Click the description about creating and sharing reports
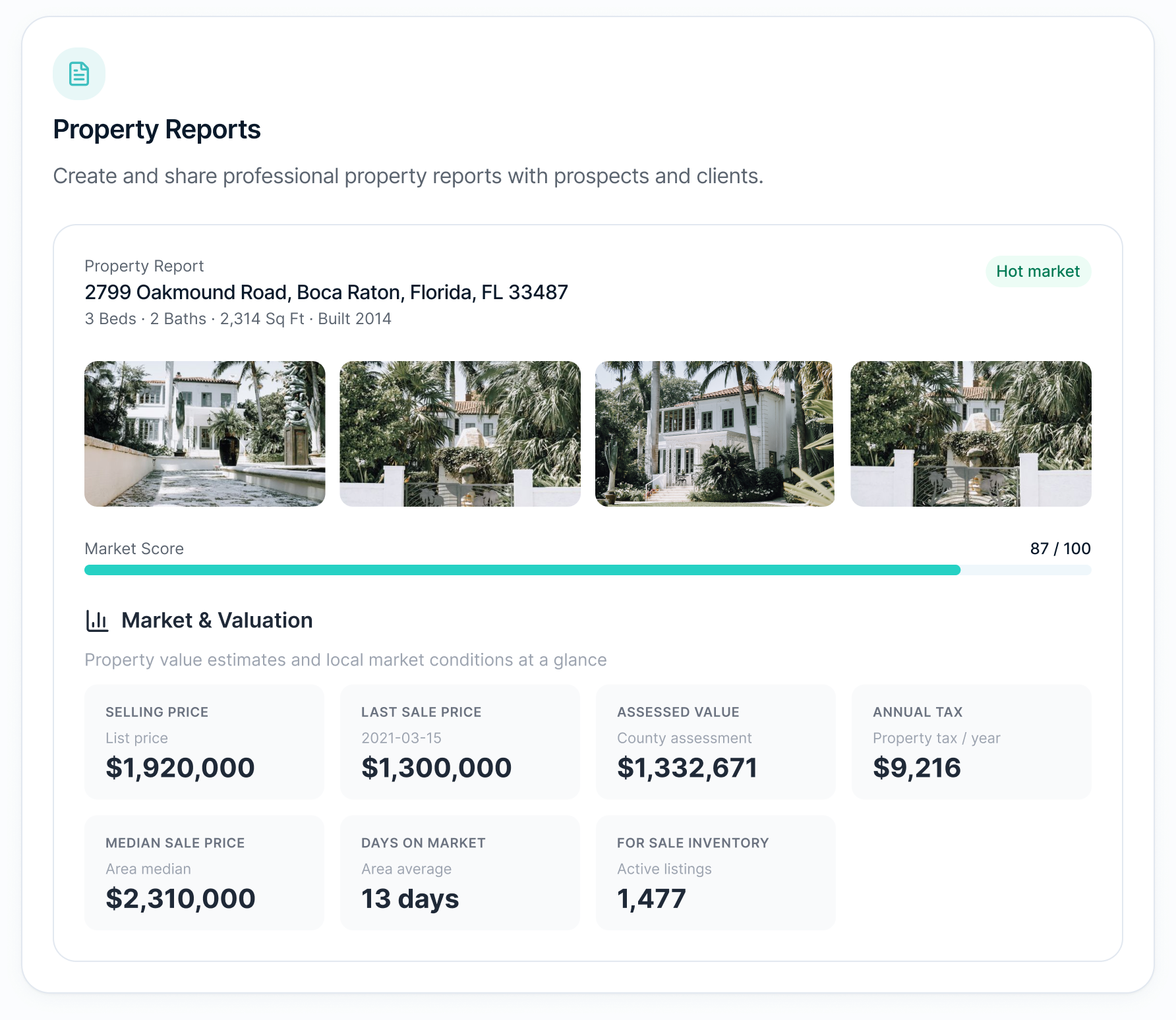 point(408,177)
